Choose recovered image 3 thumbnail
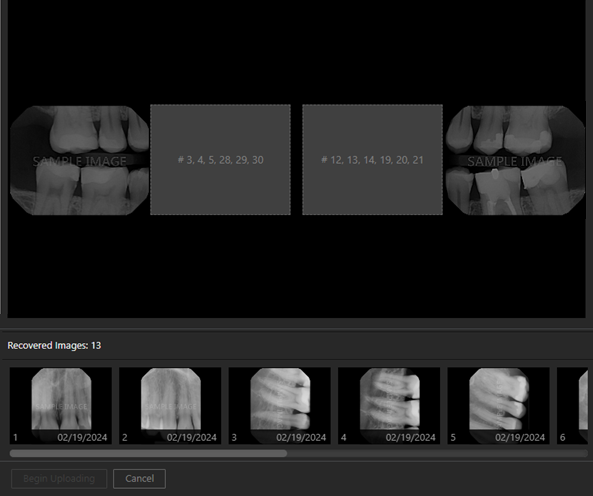This screenshot has width=593, height=496. coord(280,406)
